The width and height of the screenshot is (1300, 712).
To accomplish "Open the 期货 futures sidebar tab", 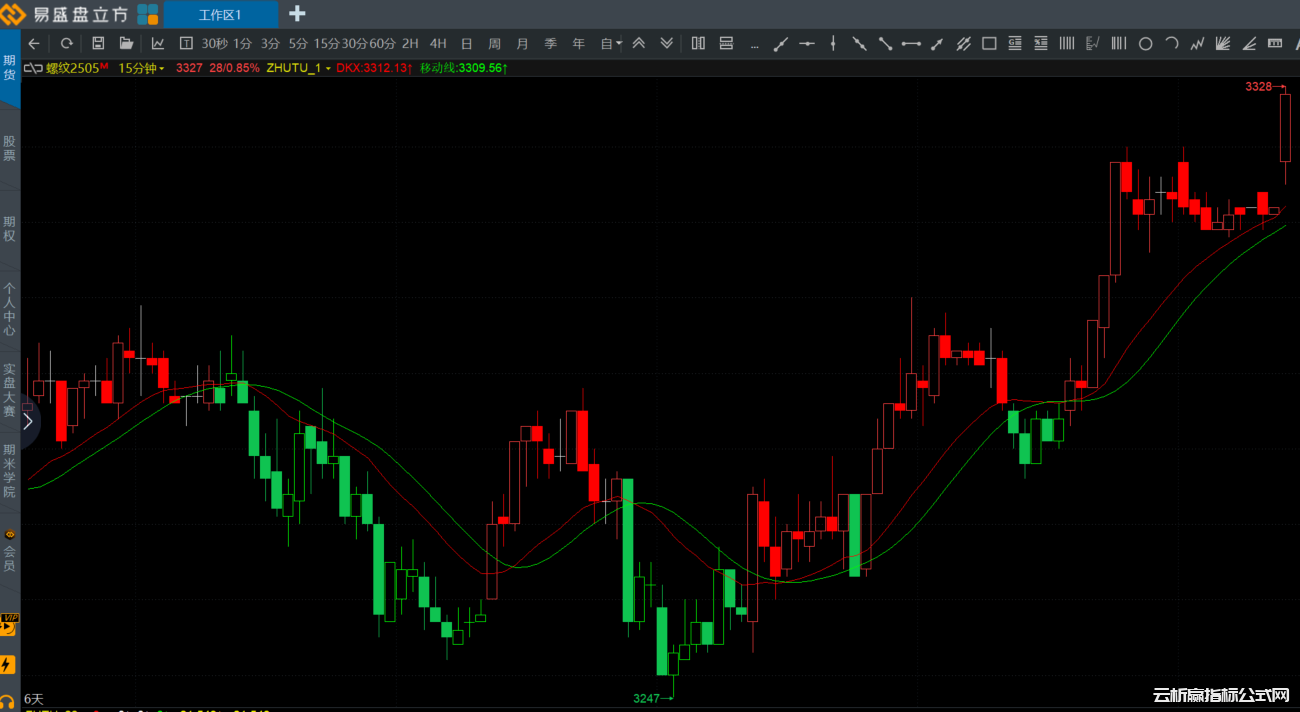I will pyautogui.click(x=10, y=68).
